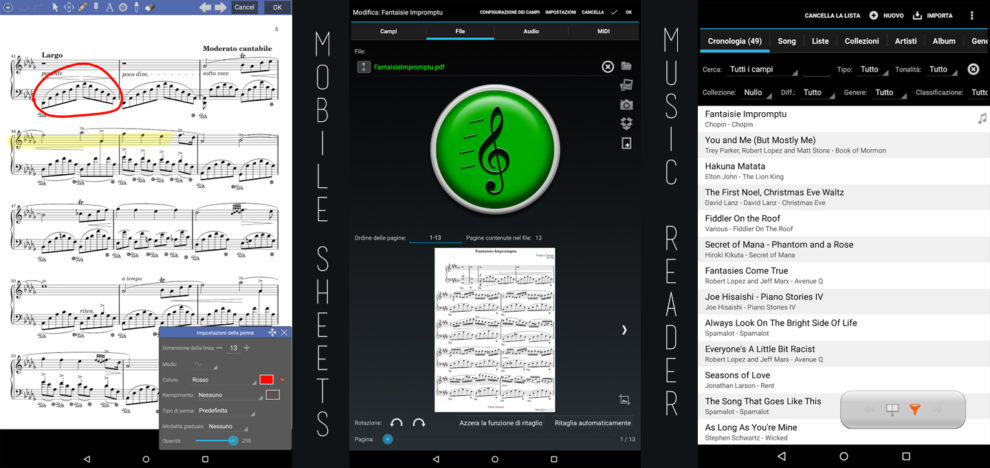Expand the orange color arrow
Viewport: 990px width, 468px height.
pos(283,380)
